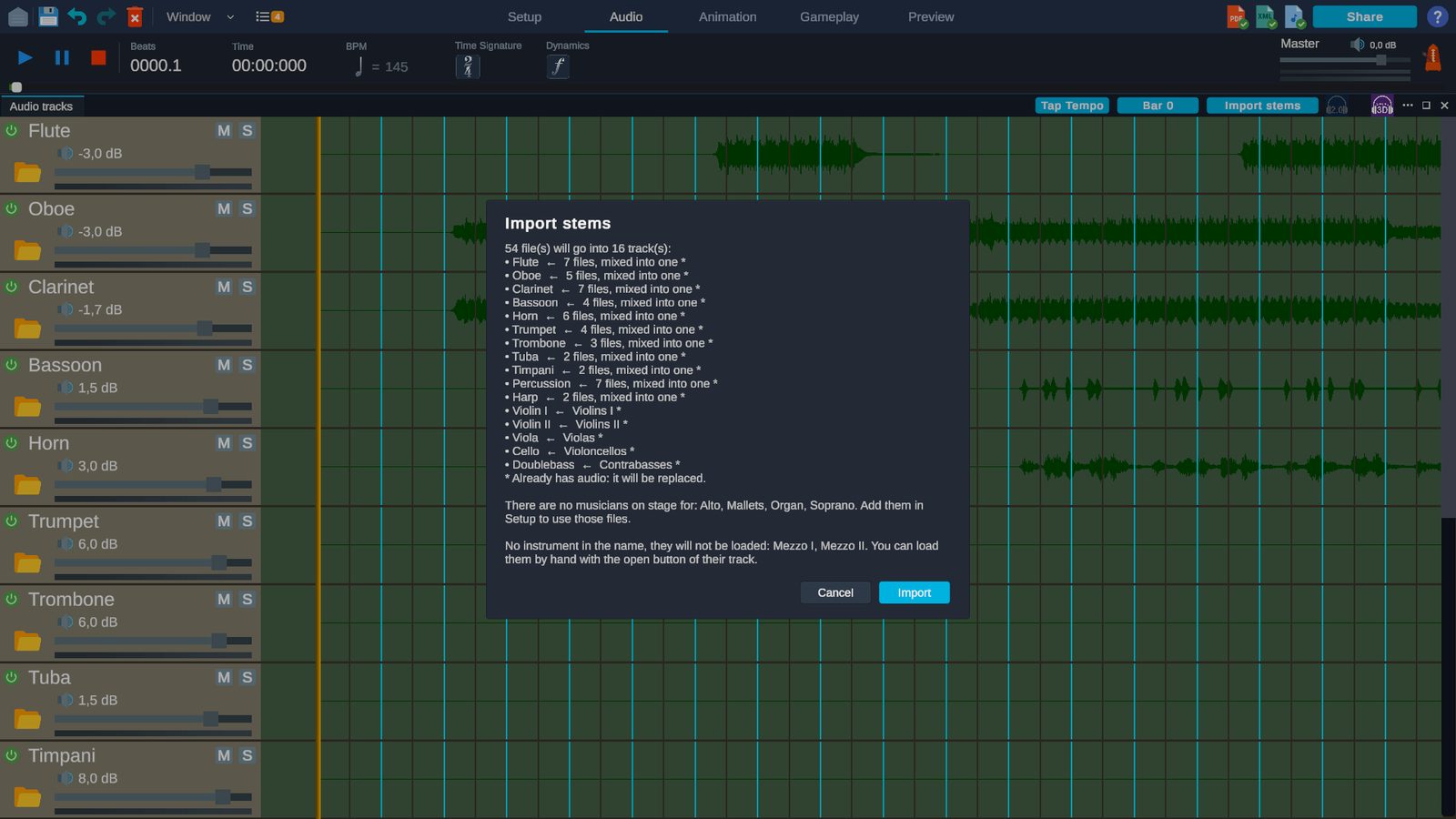Solo the Oboe track
The image size is (1456, 819).
(x=247, y=208)
